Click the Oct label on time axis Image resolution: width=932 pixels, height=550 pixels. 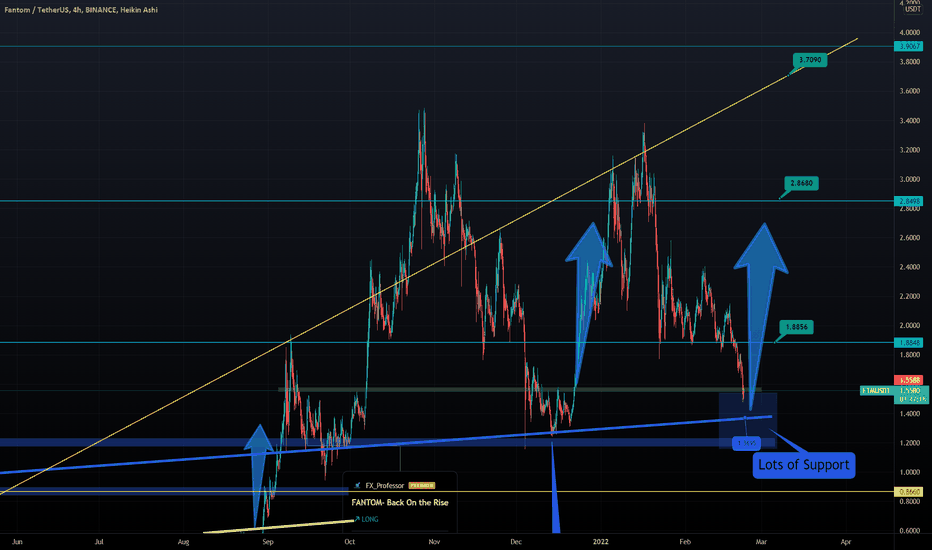click(x=350, y=542)
